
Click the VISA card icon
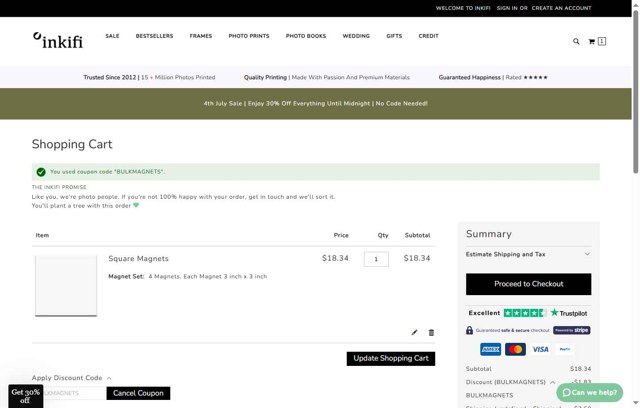540,349
